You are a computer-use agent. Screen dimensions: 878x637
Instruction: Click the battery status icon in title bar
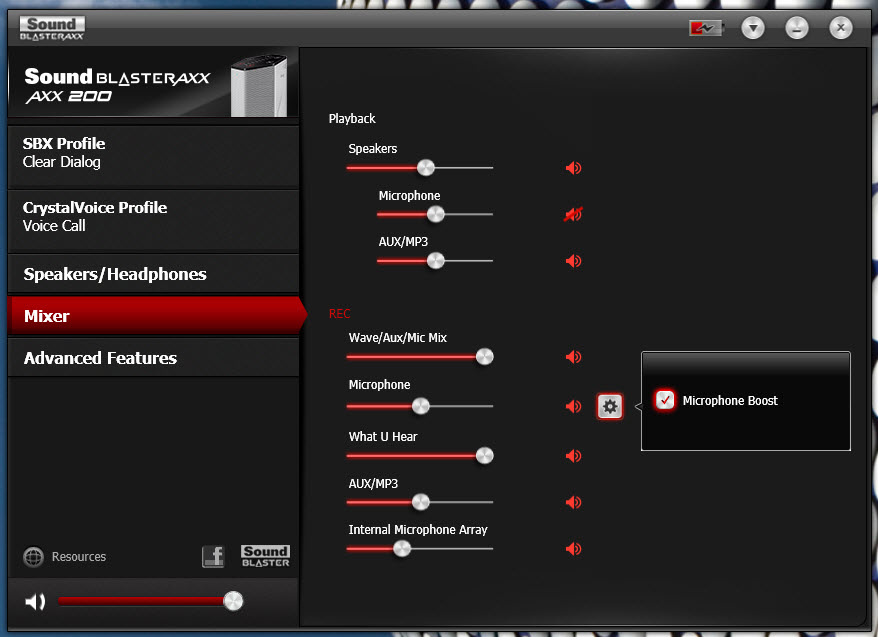click(x=706, y=28)
